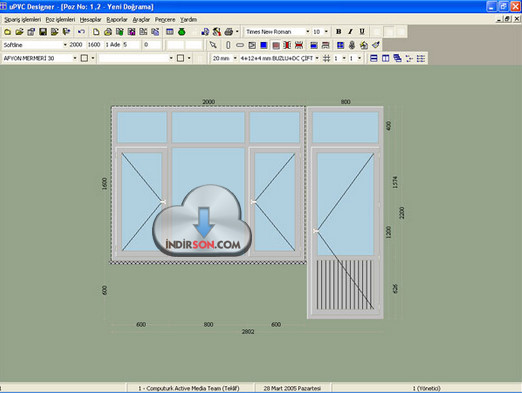Open the Softline profile series dropdown
The height and width of the screenshot is (393, 522).
[65, 45]
